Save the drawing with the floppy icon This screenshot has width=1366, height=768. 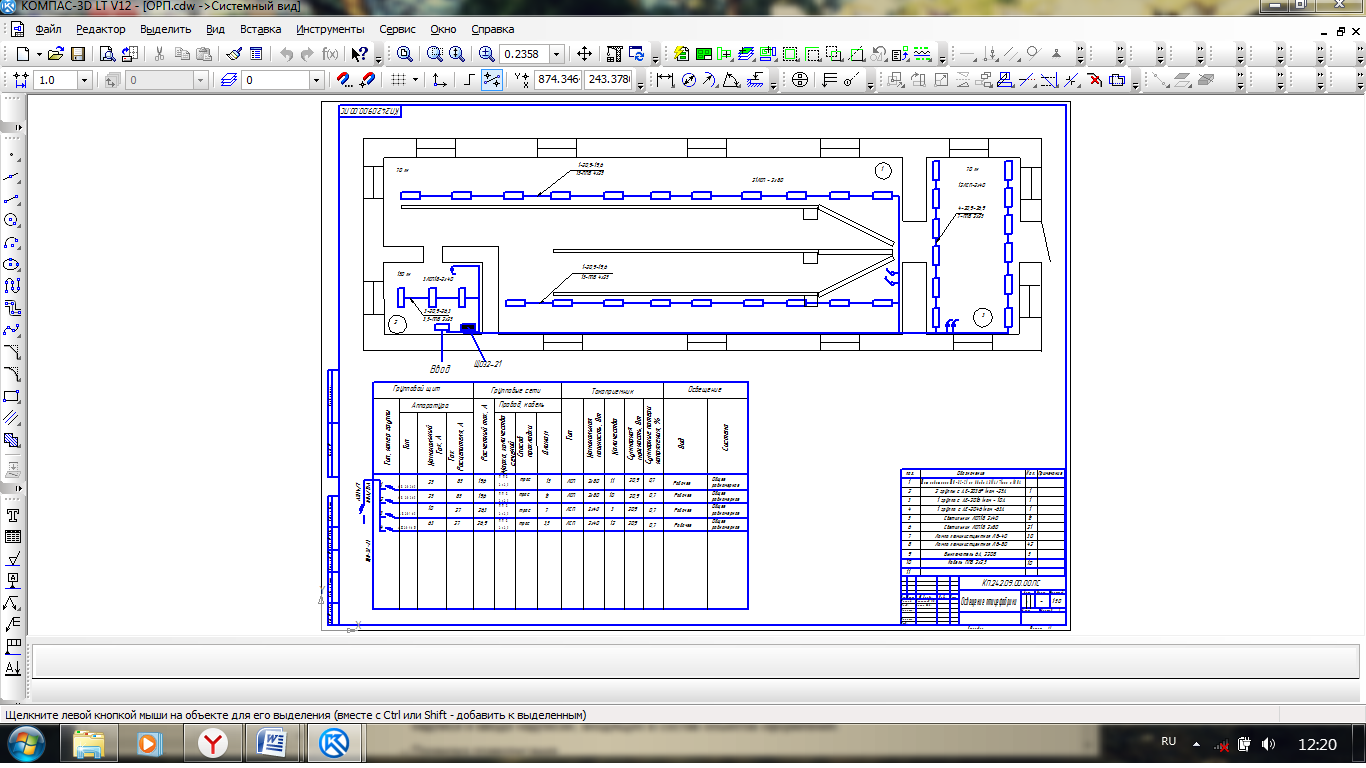(x=77, y=54)
